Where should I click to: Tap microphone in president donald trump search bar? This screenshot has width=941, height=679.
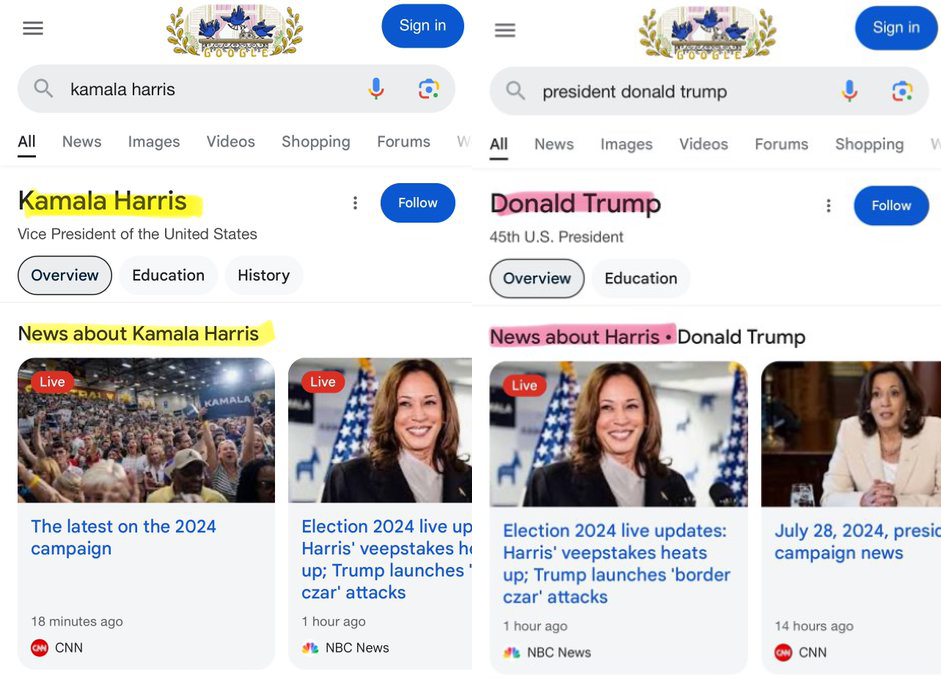point(849,92)
